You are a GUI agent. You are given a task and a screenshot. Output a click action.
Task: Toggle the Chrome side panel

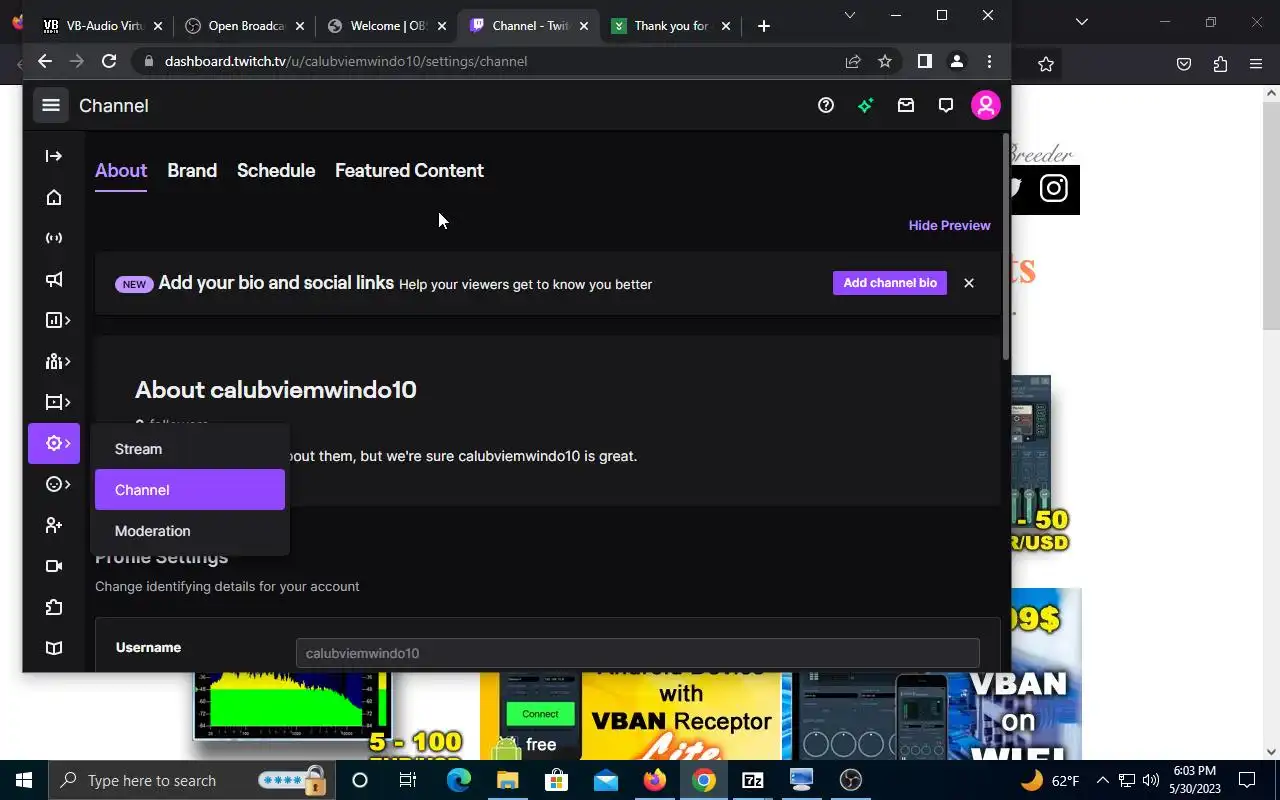pos(925,61)
